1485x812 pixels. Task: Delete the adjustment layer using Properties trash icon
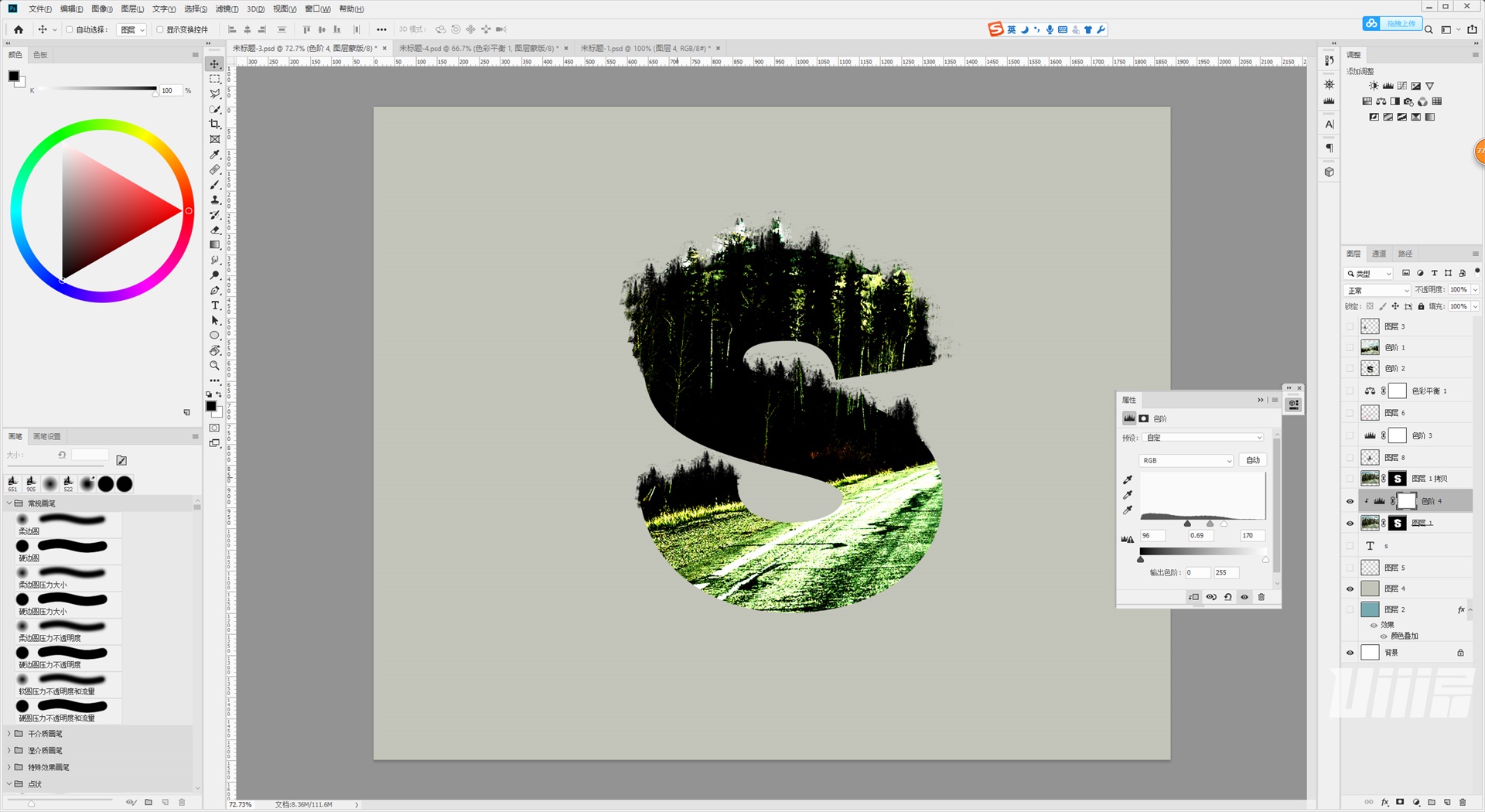click(1261, 597)
